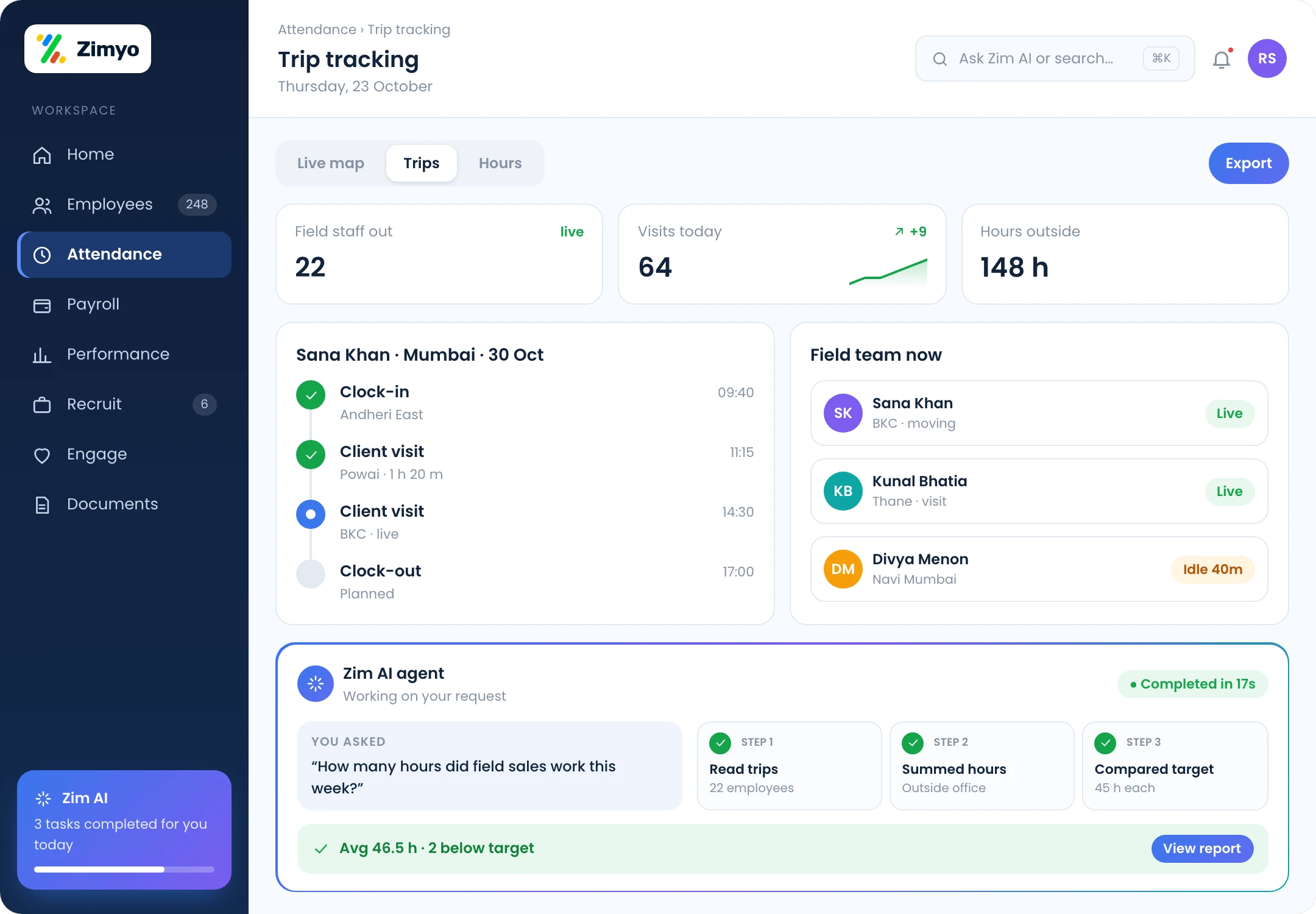Click the Clock-in completed check marker
This screenshot has width=1316, height=914.
[311, 395]
